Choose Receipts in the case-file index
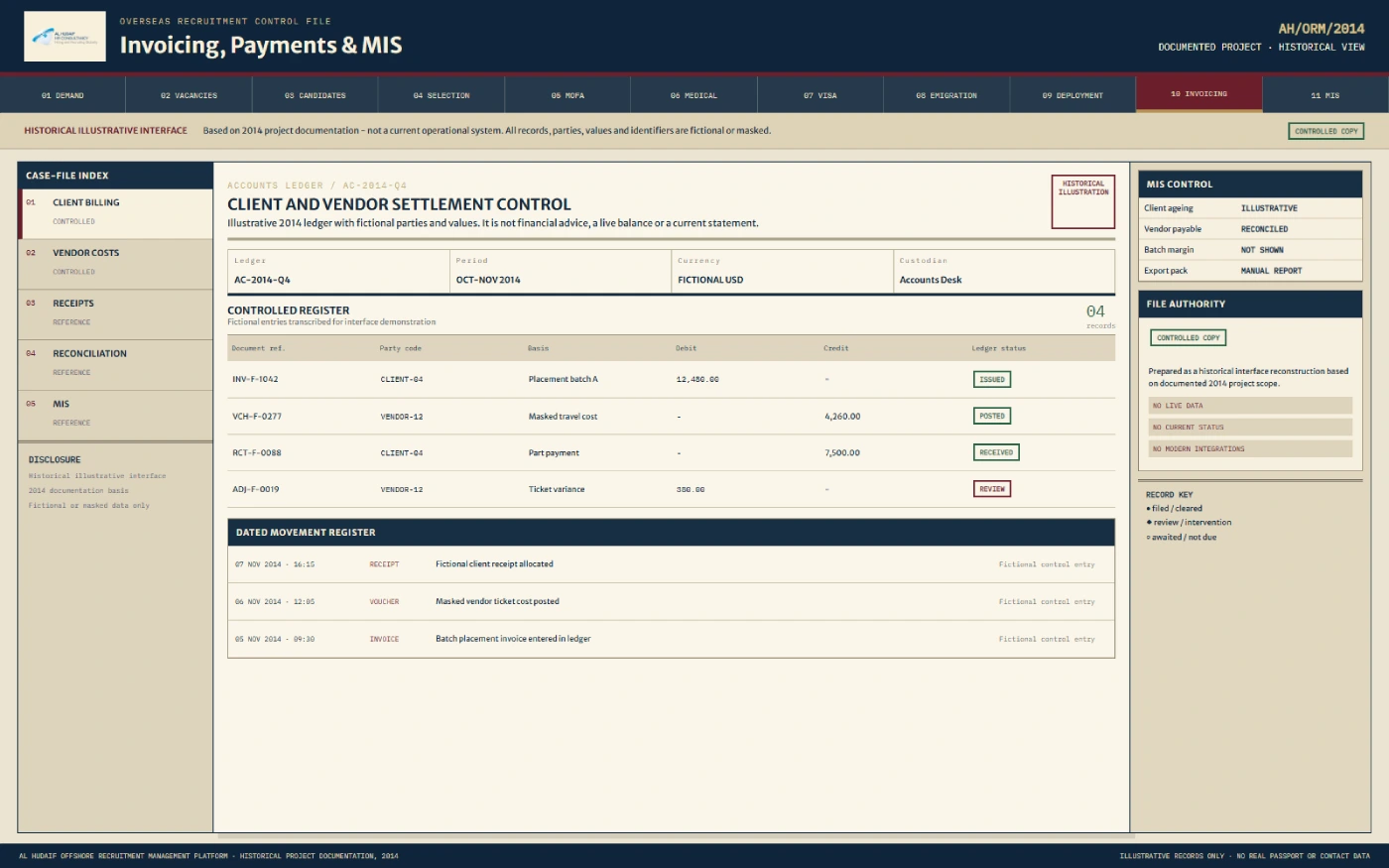1389x868 pixels. pyautogui.click(x=116, y=314)
